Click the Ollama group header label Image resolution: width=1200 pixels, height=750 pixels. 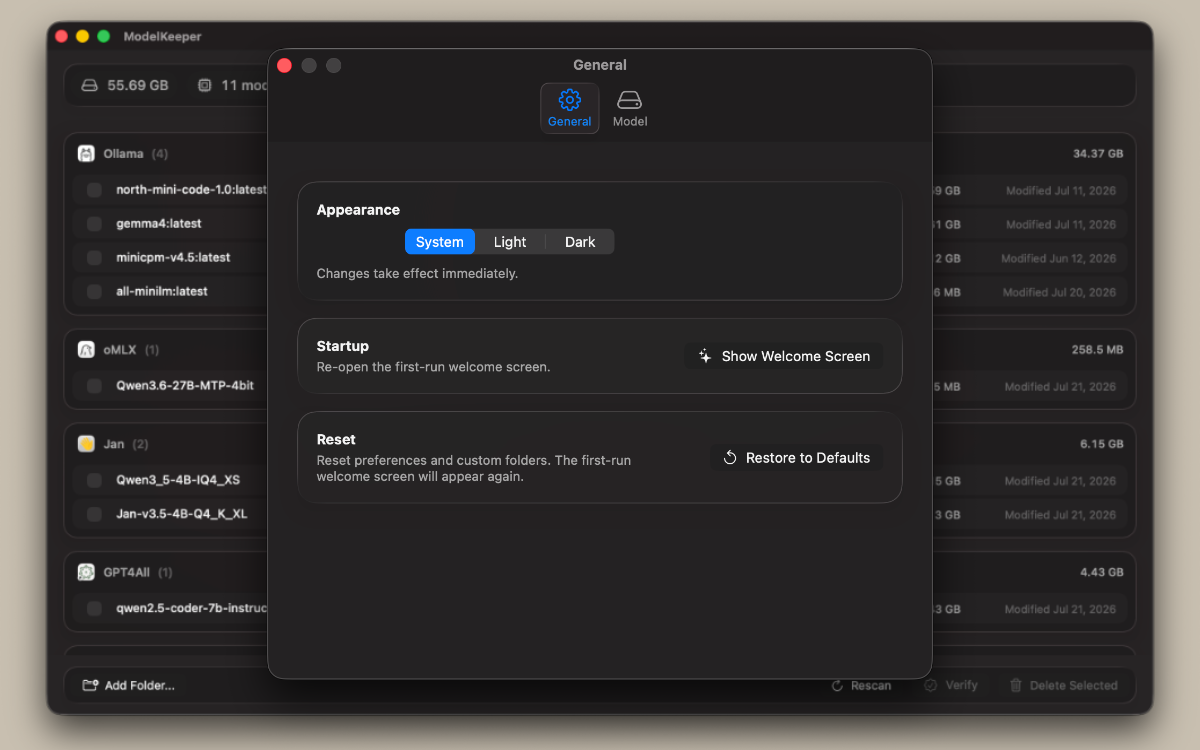point(124,154)
